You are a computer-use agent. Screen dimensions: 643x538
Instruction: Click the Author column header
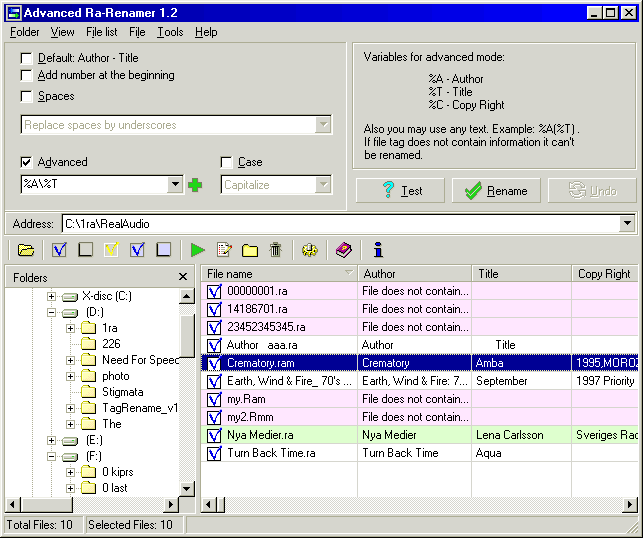[x=414, y=273]
